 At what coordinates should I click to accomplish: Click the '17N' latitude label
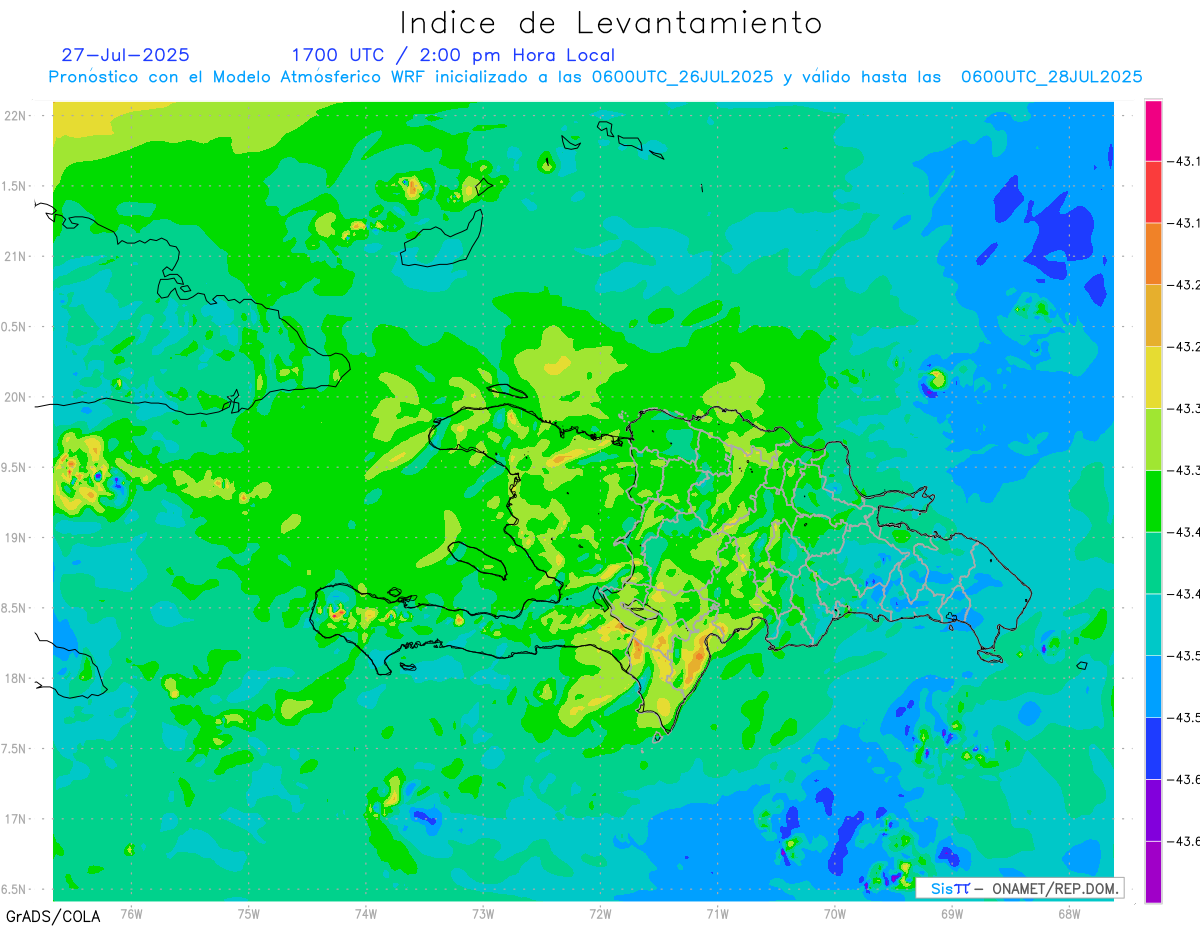point(16,819)
